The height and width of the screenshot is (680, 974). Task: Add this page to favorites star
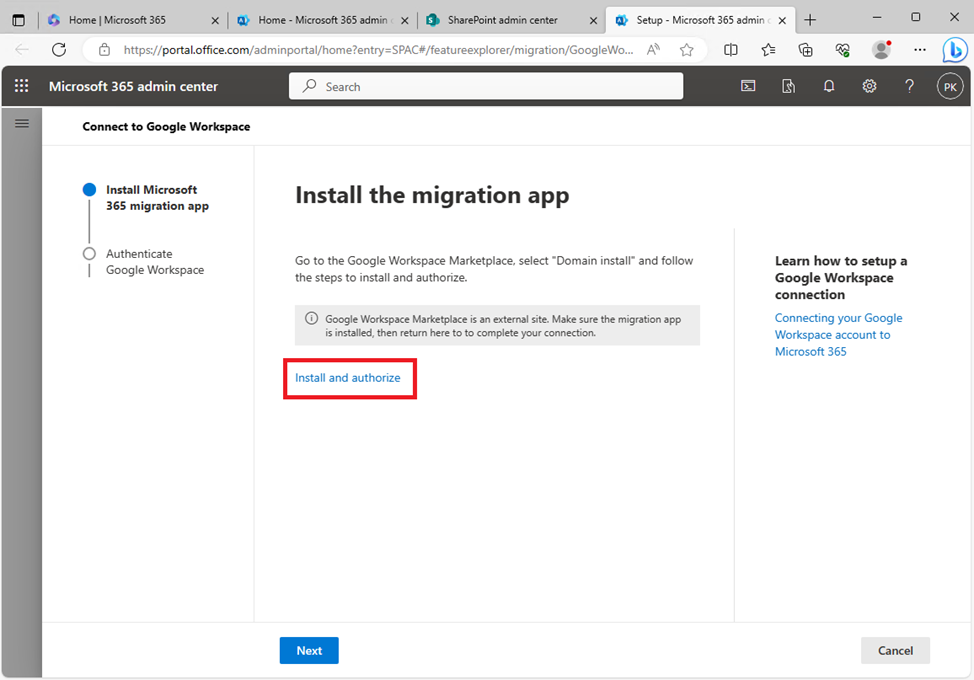(686, 50)
